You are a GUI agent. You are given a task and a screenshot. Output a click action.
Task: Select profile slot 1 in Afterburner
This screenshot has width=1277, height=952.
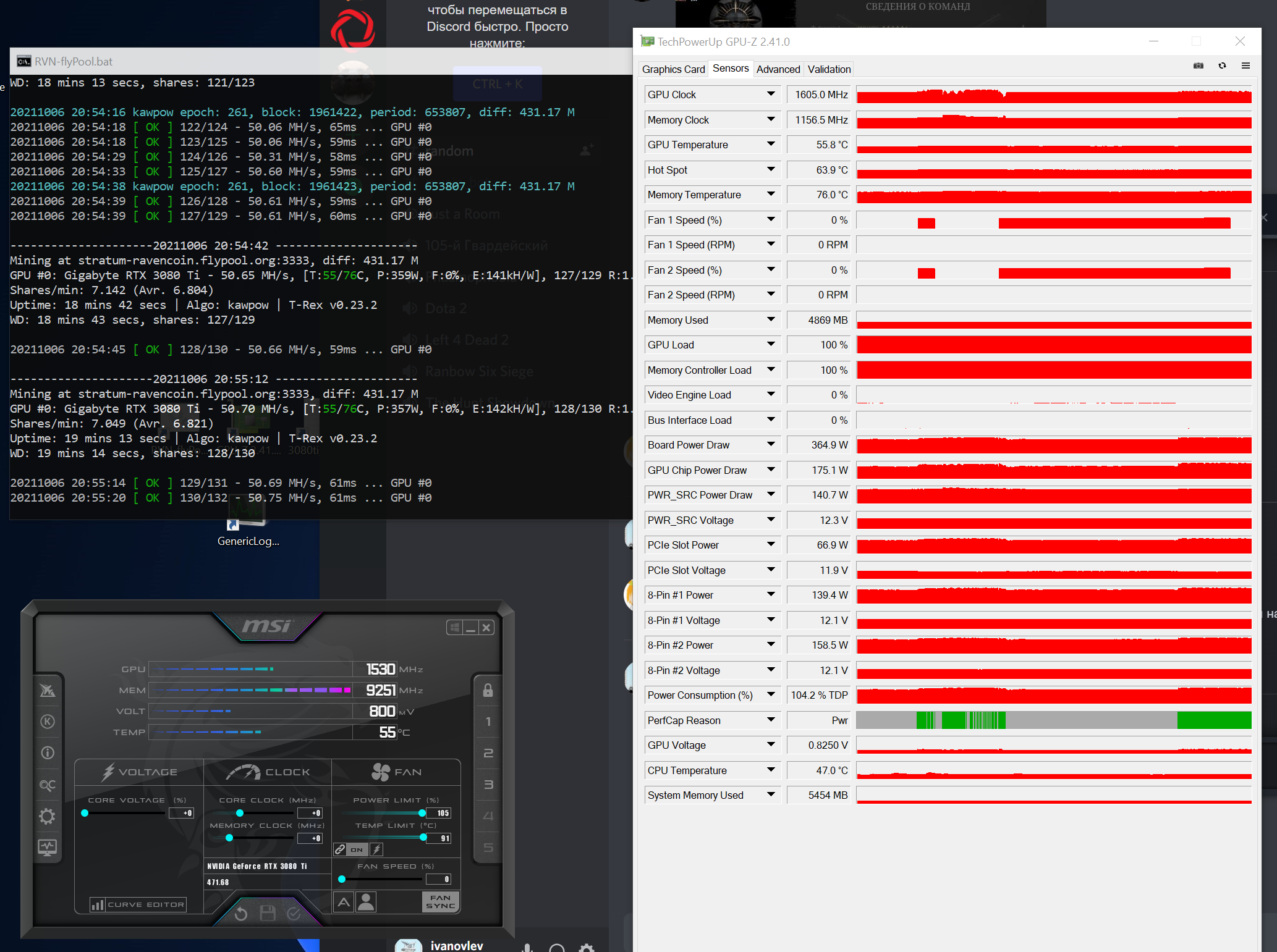point(488,722)
